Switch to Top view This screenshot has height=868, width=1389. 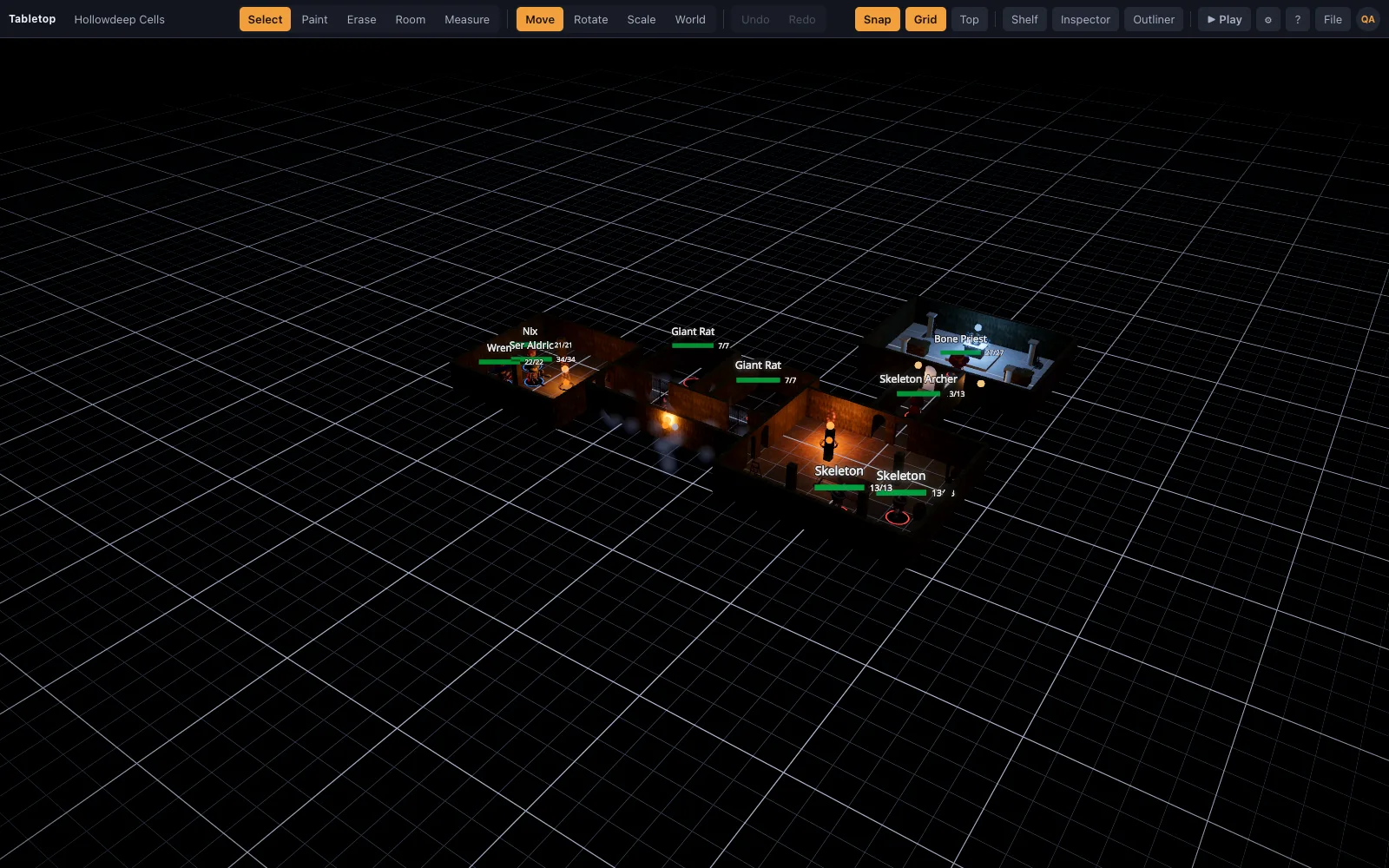coord(970,19)
